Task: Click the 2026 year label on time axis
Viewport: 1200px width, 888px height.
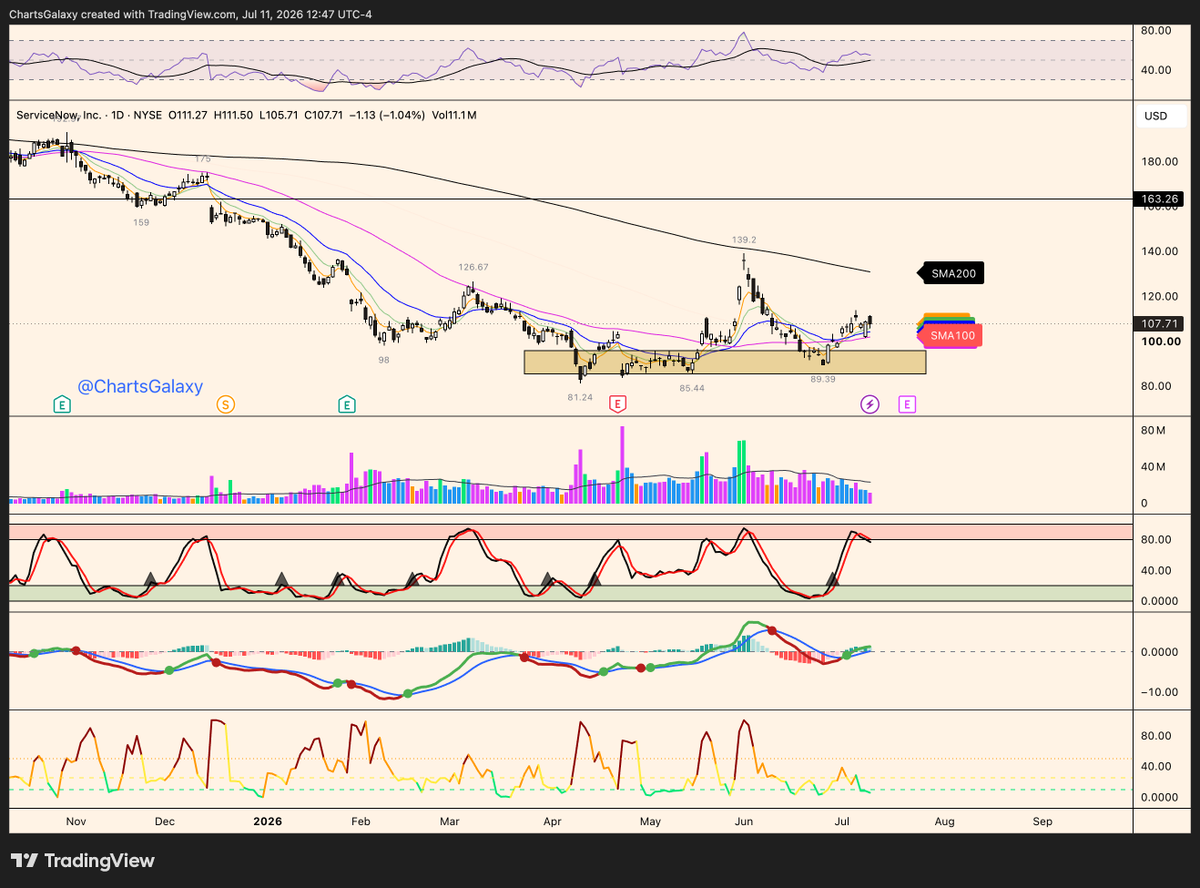Action: click(267, 822)
